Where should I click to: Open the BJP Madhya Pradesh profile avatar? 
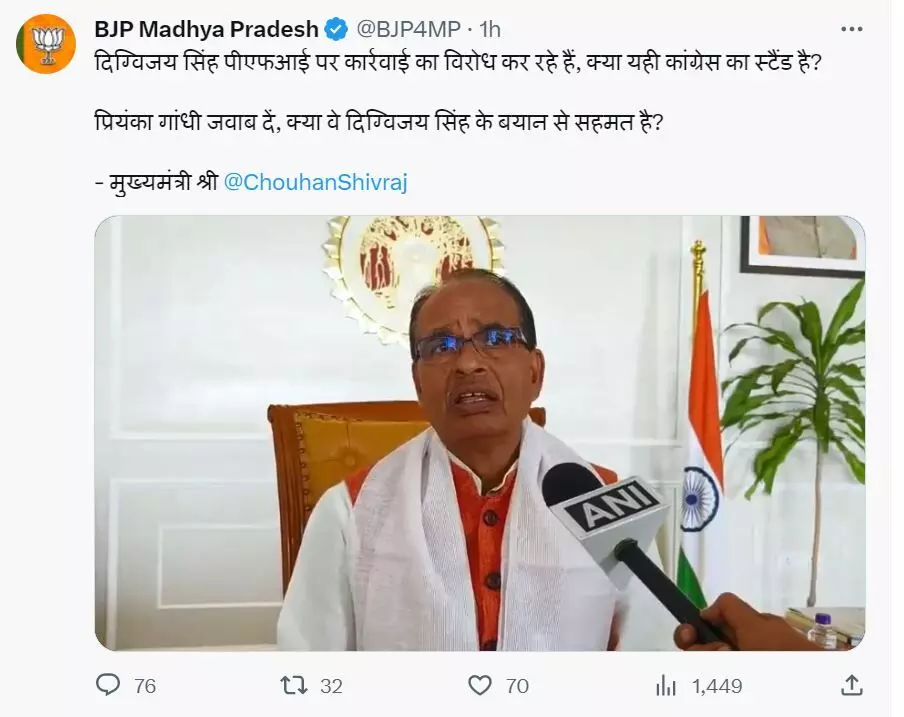[46, 44]
